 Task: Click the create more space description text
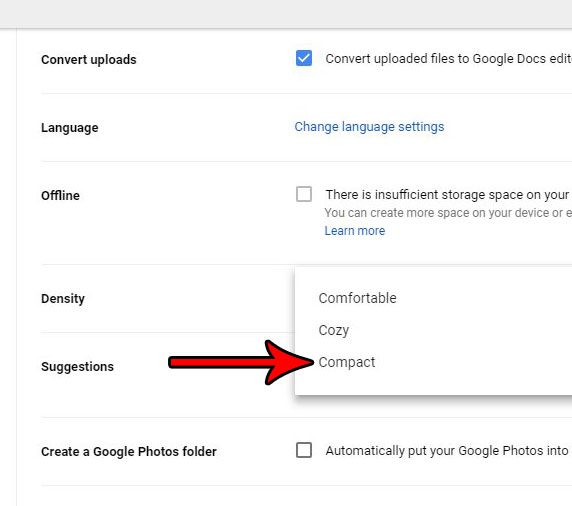448,213
